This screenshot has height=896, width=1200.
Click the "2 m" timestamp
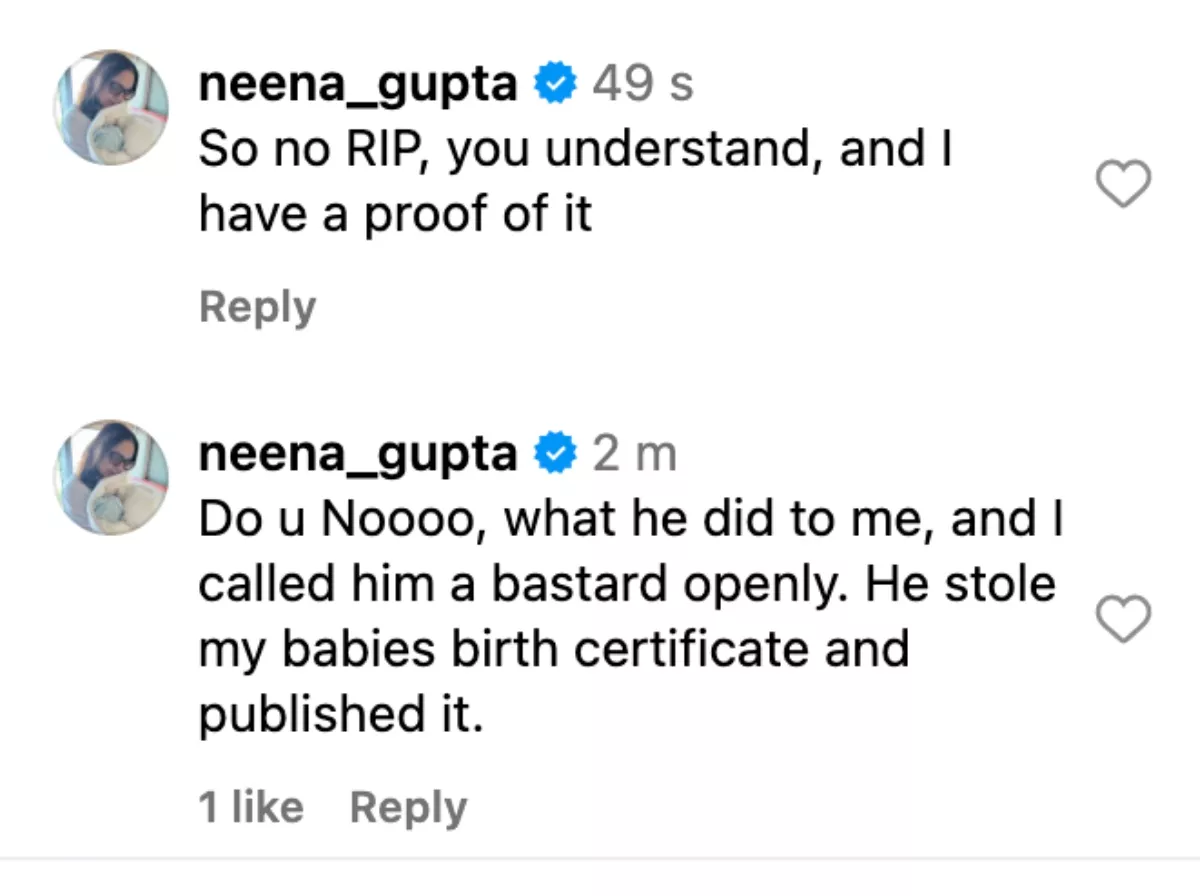[634, 455]
